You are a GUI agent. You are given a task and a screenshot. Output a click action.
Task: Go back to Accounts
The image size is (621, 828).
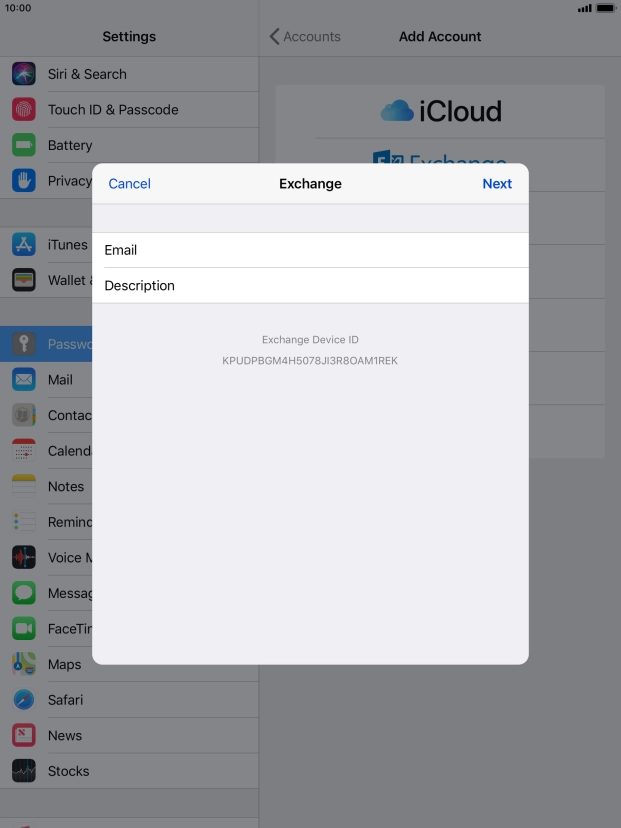coord(305,37)
